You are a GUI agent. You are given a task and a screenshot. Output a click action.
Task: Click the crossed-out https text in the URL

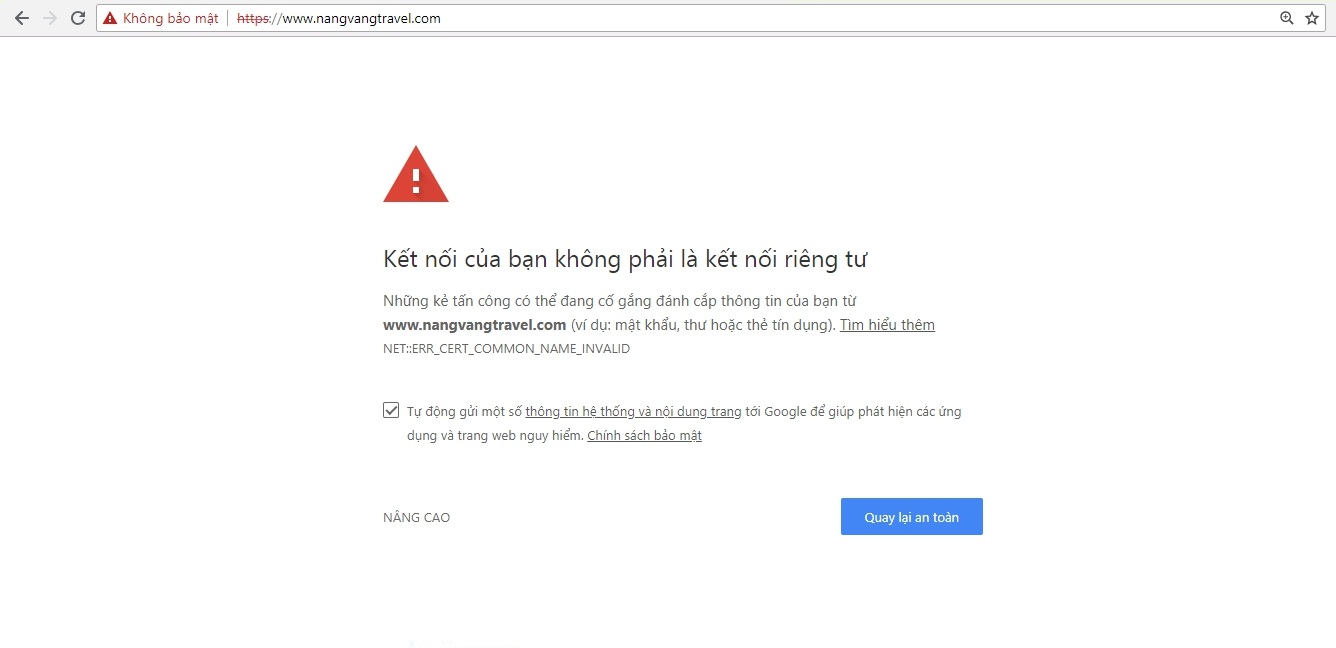pos(254,18)
